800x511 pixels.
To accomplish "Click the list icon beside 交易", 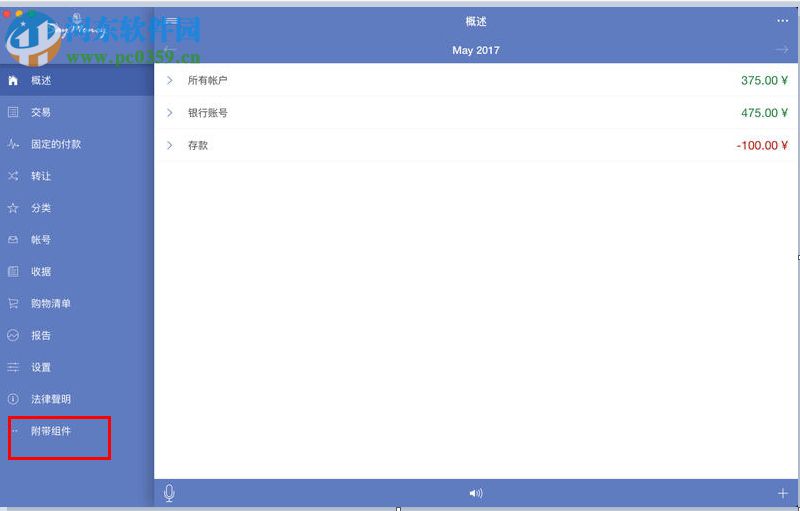I will 13,112.
